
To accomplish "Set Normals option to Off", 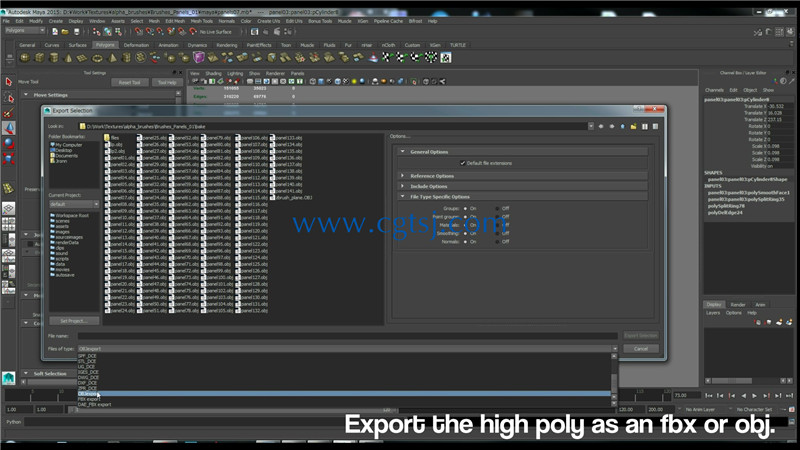I will 497,242.
